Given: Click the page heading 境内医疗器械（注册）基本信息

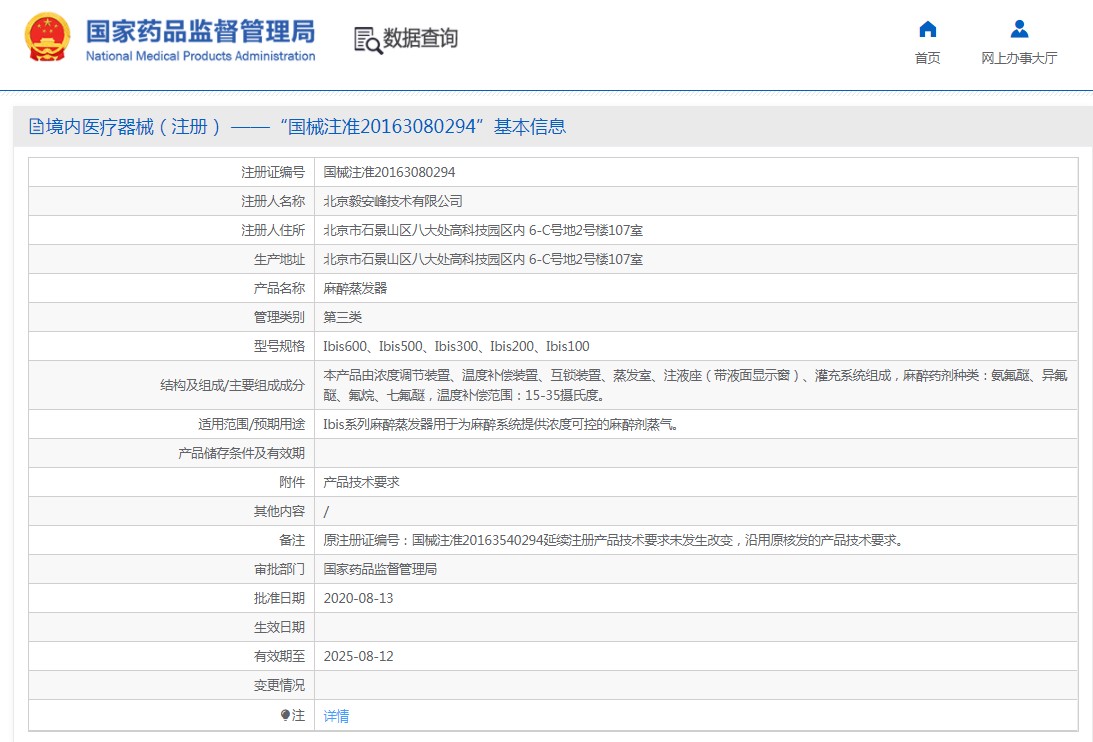Looking at the screenshot, I should pos(298,126).
